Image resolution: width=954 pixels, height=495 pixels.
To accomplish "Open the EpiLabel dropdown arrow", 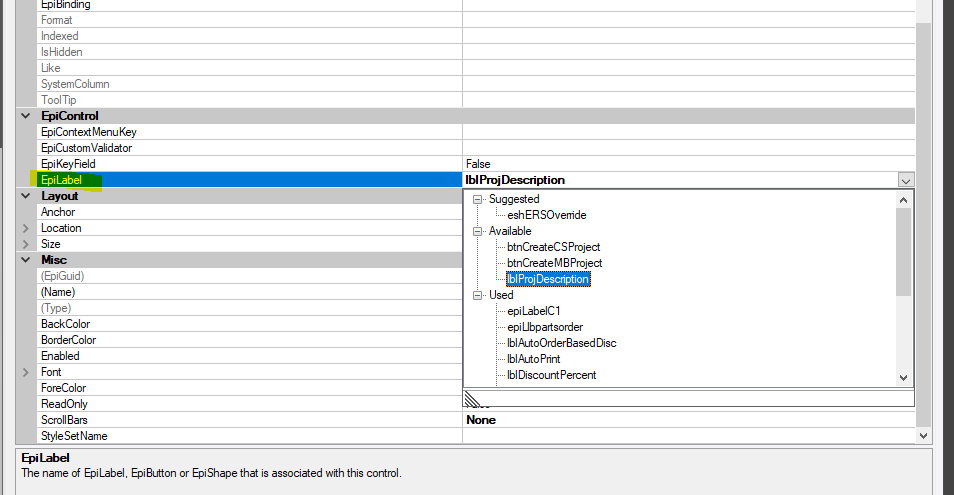I will pos(905,180).
